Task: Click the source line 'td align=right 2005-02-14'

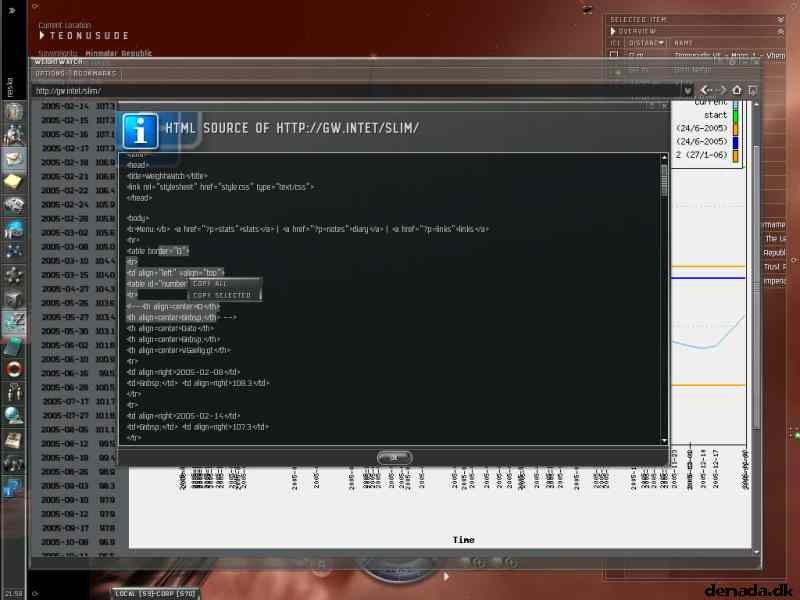Action: pos(183,416)
